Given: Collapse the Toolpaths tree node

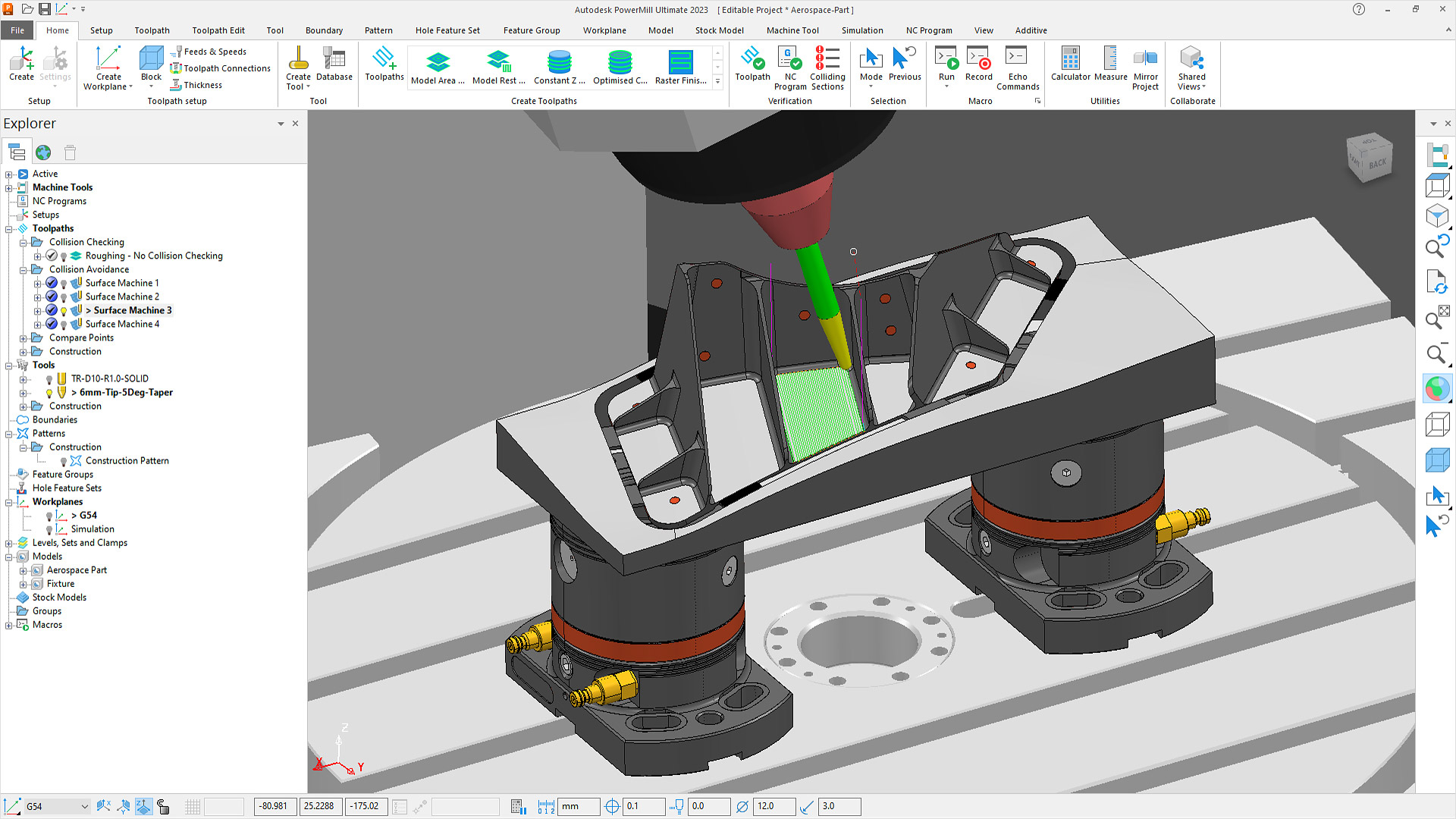Looking at the screenshot, I should coord(7,228).
